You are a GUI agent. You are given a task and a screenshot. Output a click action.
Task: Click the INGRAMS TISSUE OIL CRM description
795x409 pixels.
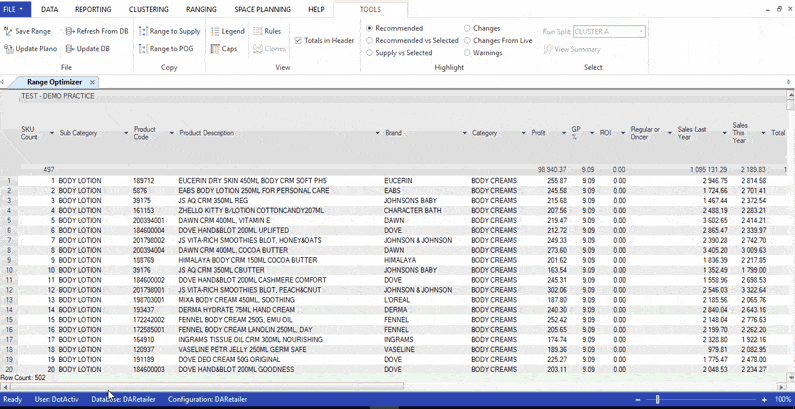250,340
